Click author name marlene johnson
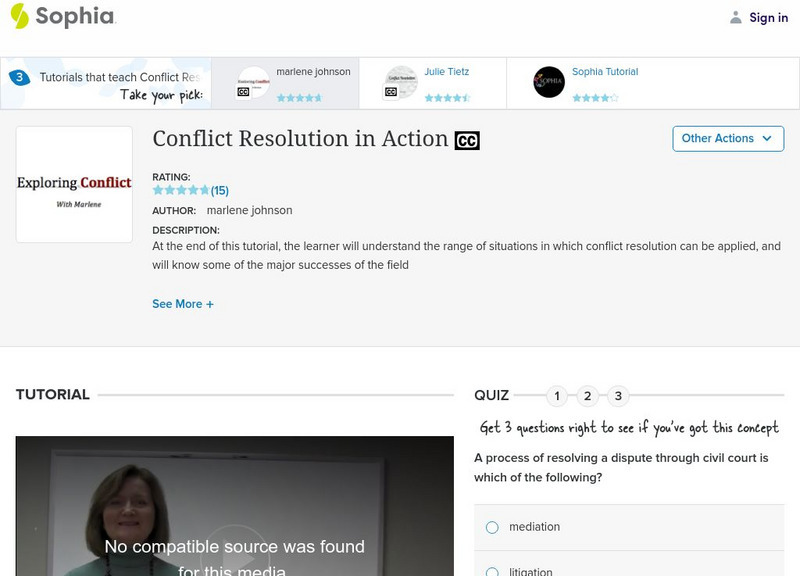The image size is (800, 576). tap(249, 210)
